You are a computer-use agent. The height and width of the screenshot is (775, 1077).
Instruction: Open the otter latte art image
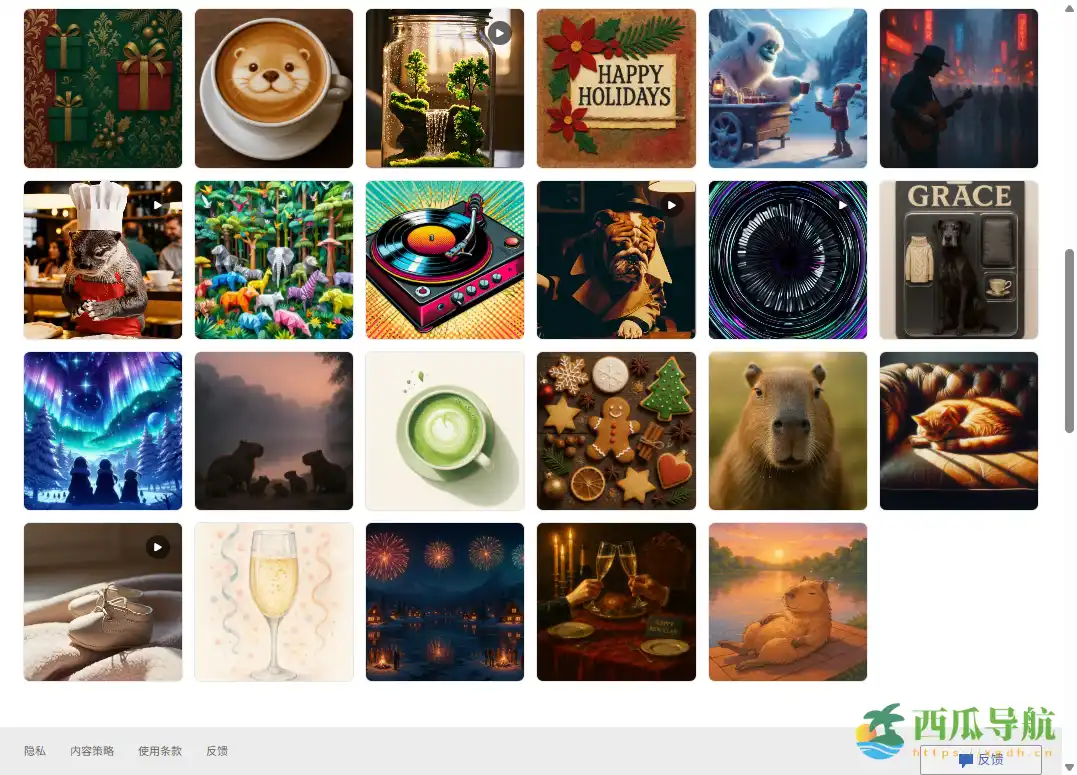[x=274, y=89]
